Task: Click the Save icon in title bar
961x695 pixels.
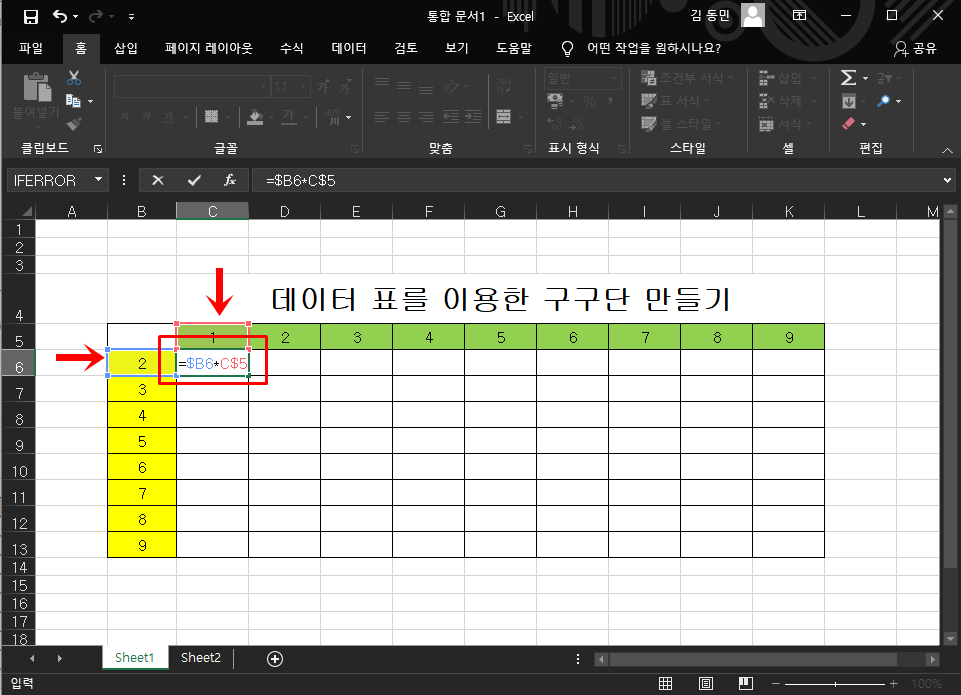Action: (31, 17)
